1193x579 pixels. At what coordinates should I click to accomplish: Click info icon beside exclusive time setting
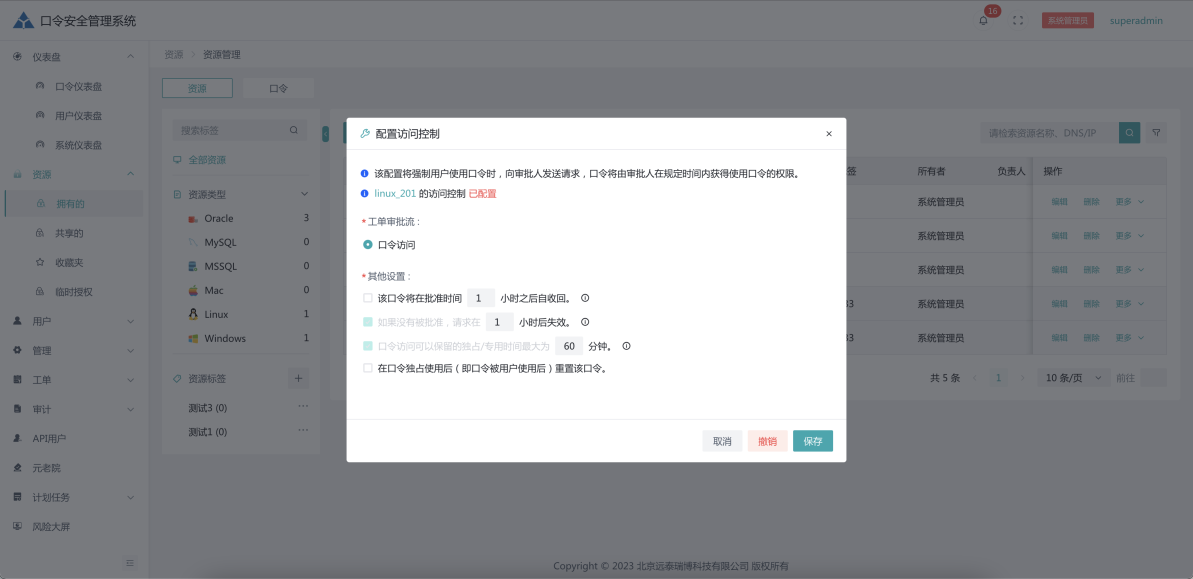[626, 346]
